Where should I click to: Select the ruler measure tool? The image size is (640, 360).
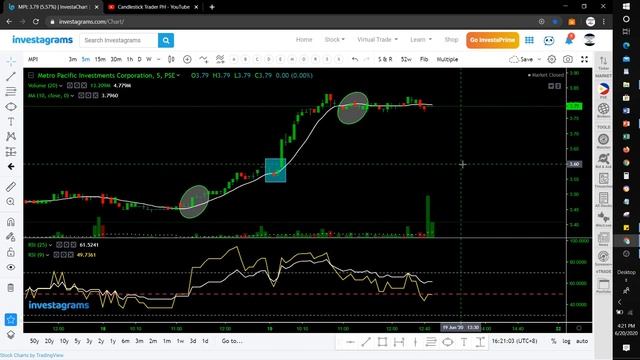coord(11,187)
